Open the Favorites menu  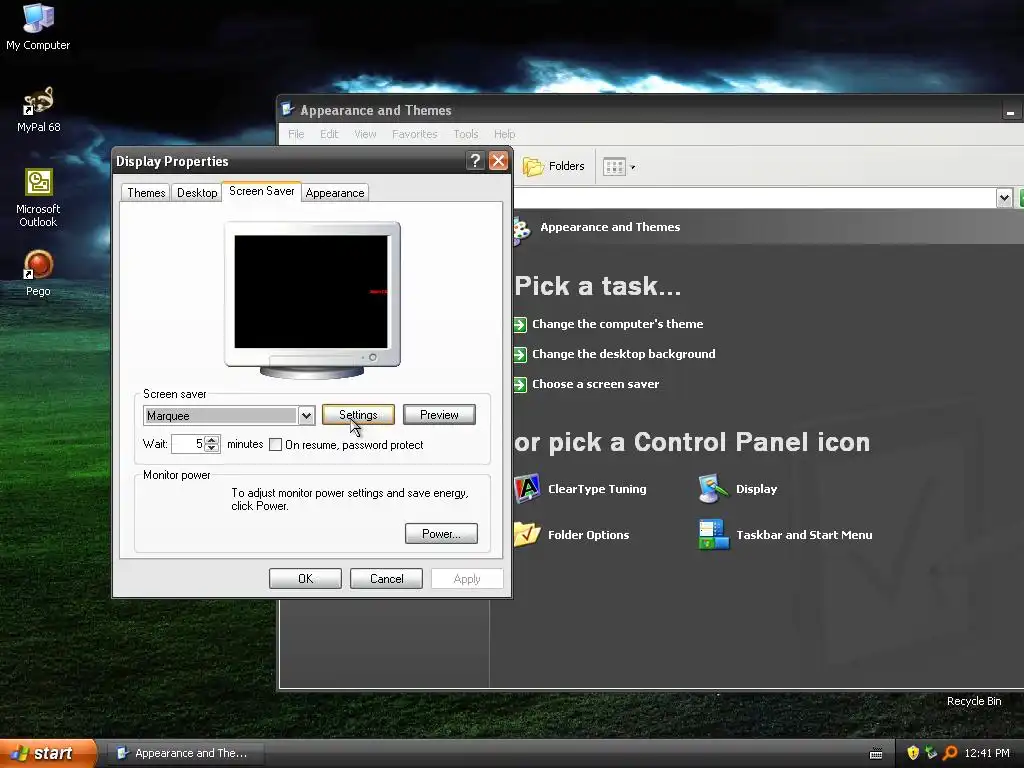tap(414, 134)
